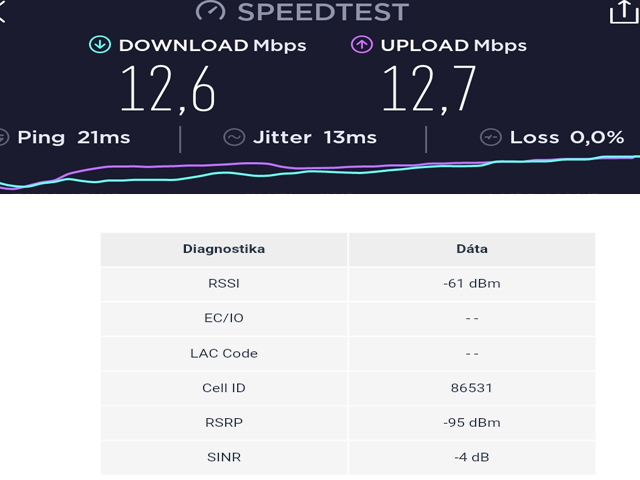640x480 pixels.
Task: Tap the Ping icon
Action: pos(3,137)
